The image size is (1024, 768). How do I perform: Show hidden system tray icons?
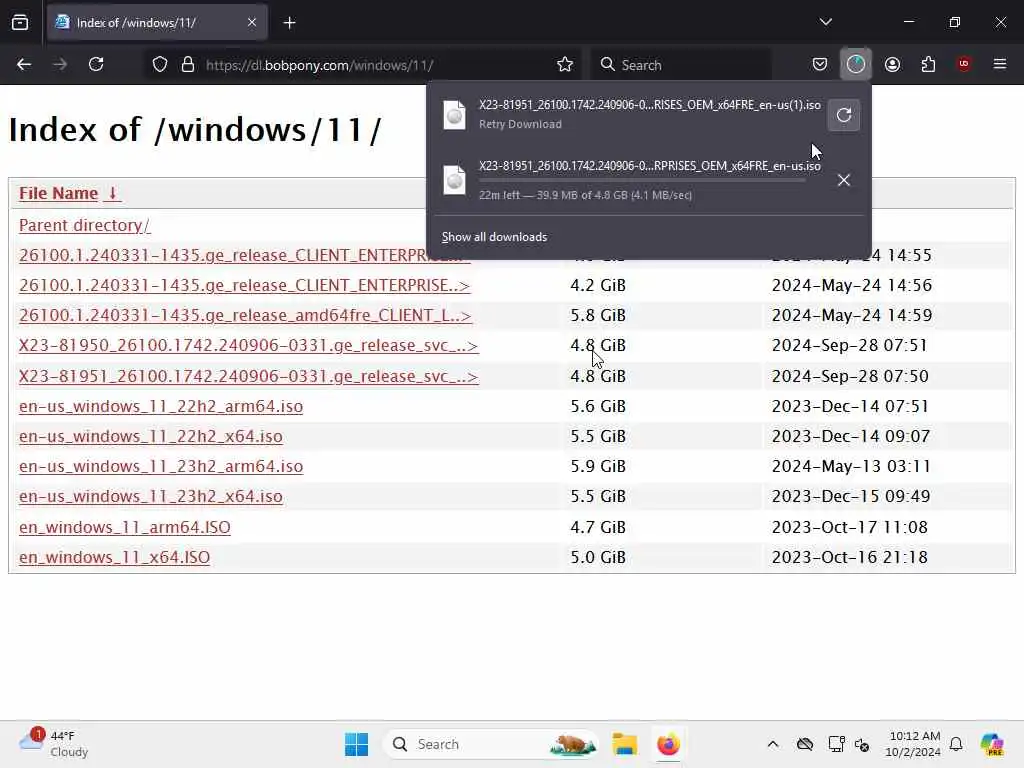coord(773,744)
